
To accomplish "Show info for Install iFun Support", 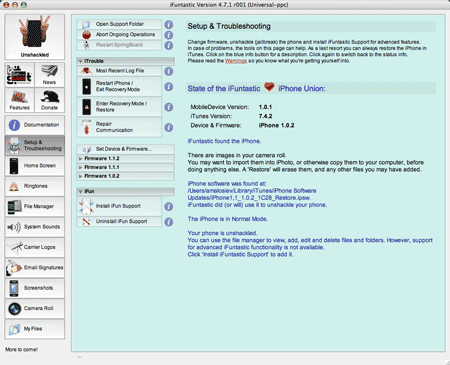I will [169, 206].
